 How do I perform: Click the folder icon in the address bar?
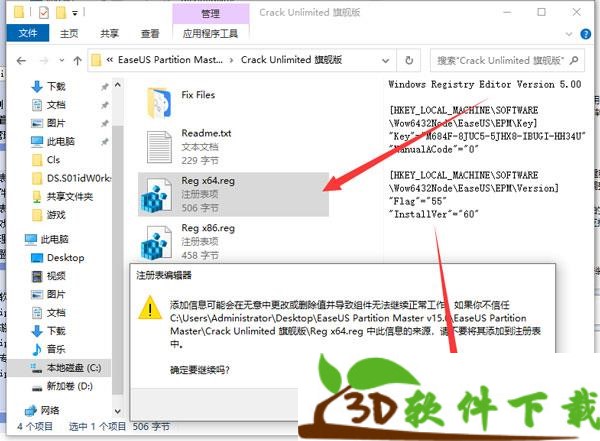[96, 60]
